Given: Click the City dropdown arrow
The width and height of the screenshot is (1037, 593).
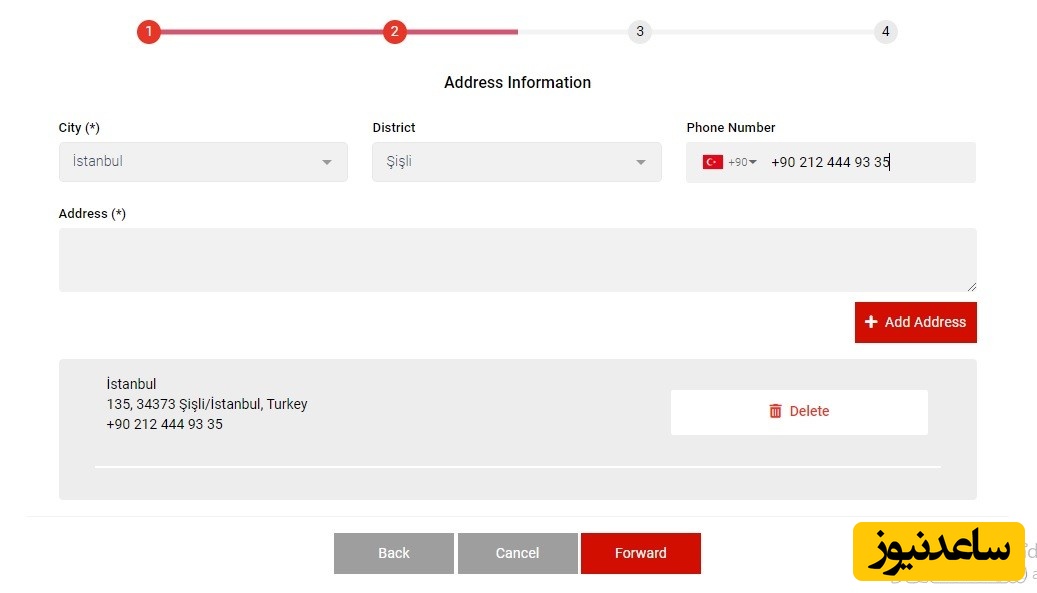Looking at the screenshot, I should pyautogui.click(x=327, y=163).
